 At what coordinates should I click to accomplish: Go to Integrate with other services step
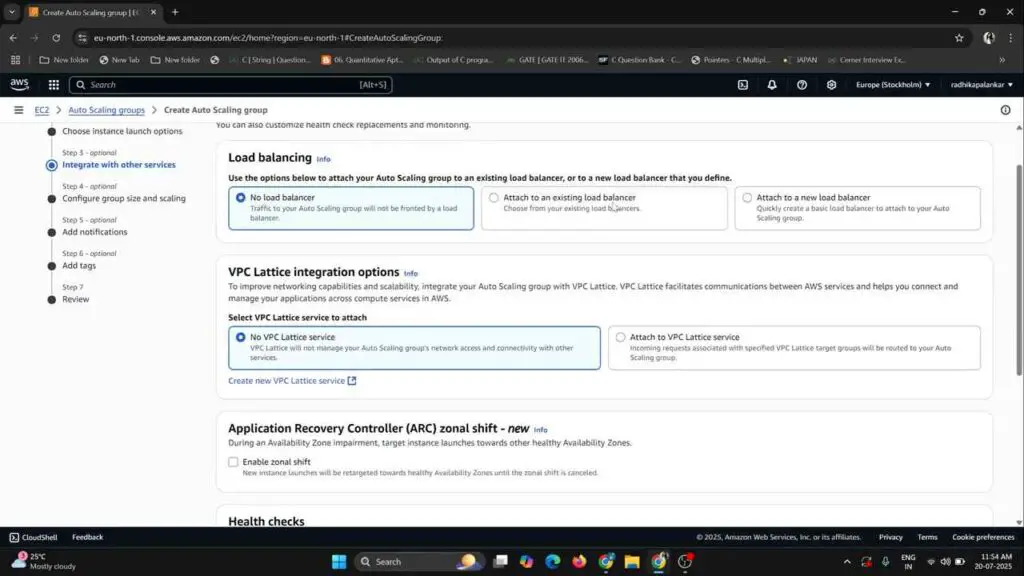(x=119, y=165)
